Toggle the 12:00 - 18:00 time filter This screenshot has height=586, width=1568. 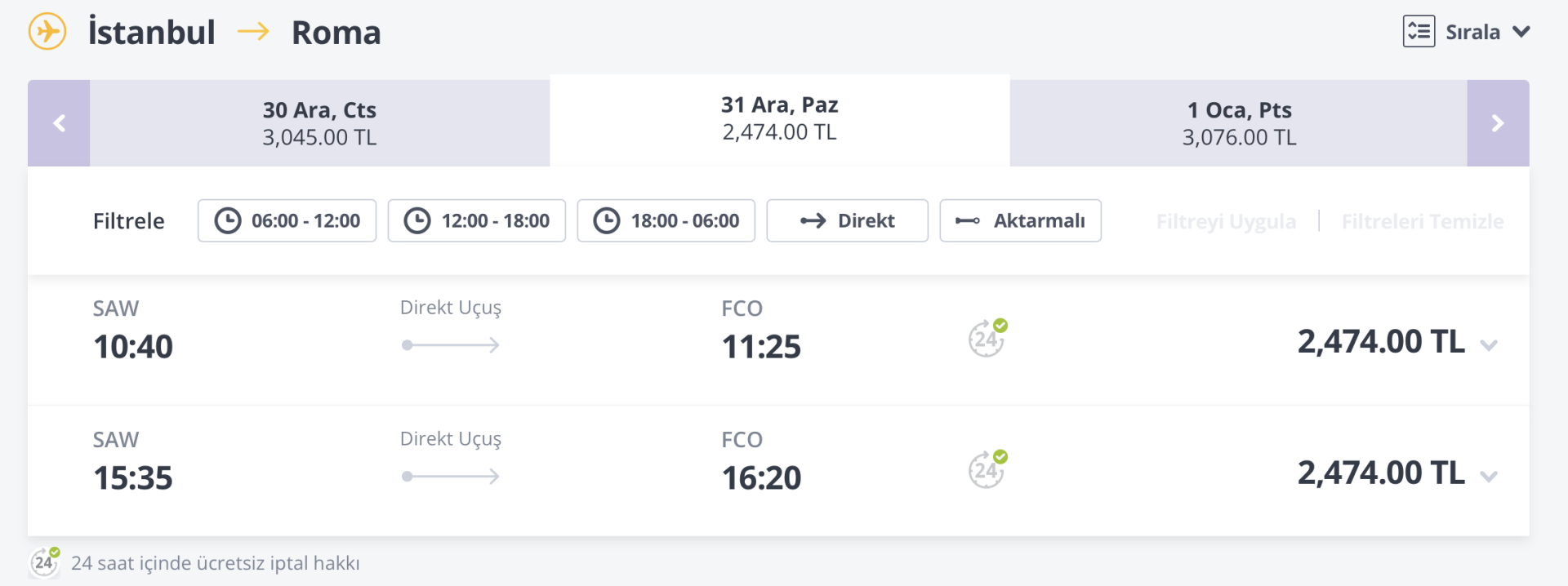pyautogui.click(x=476, y=221)
